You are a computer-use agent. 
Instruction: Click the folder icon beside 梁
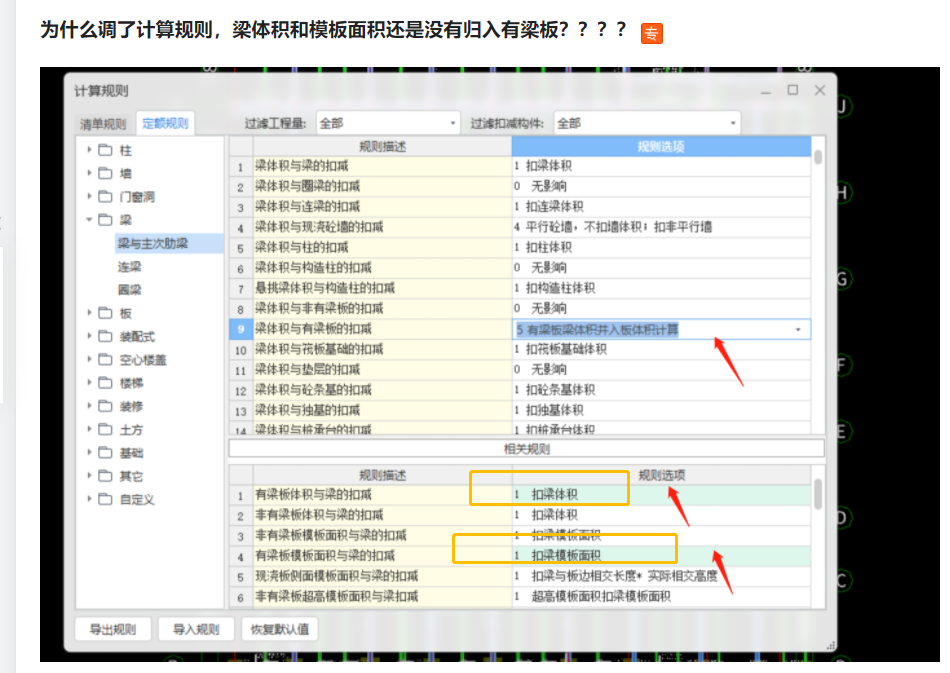click(x=105, y=219)
